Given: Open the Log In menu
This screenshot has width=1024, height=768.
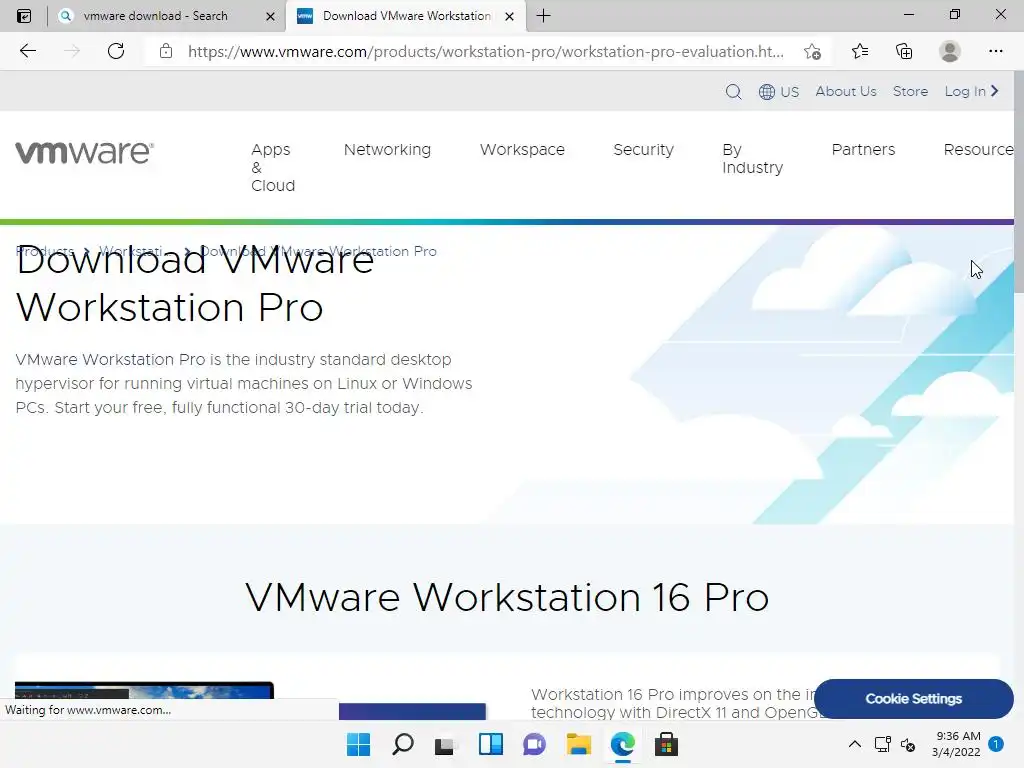Looking at the screenshot, I should (972, 91).
